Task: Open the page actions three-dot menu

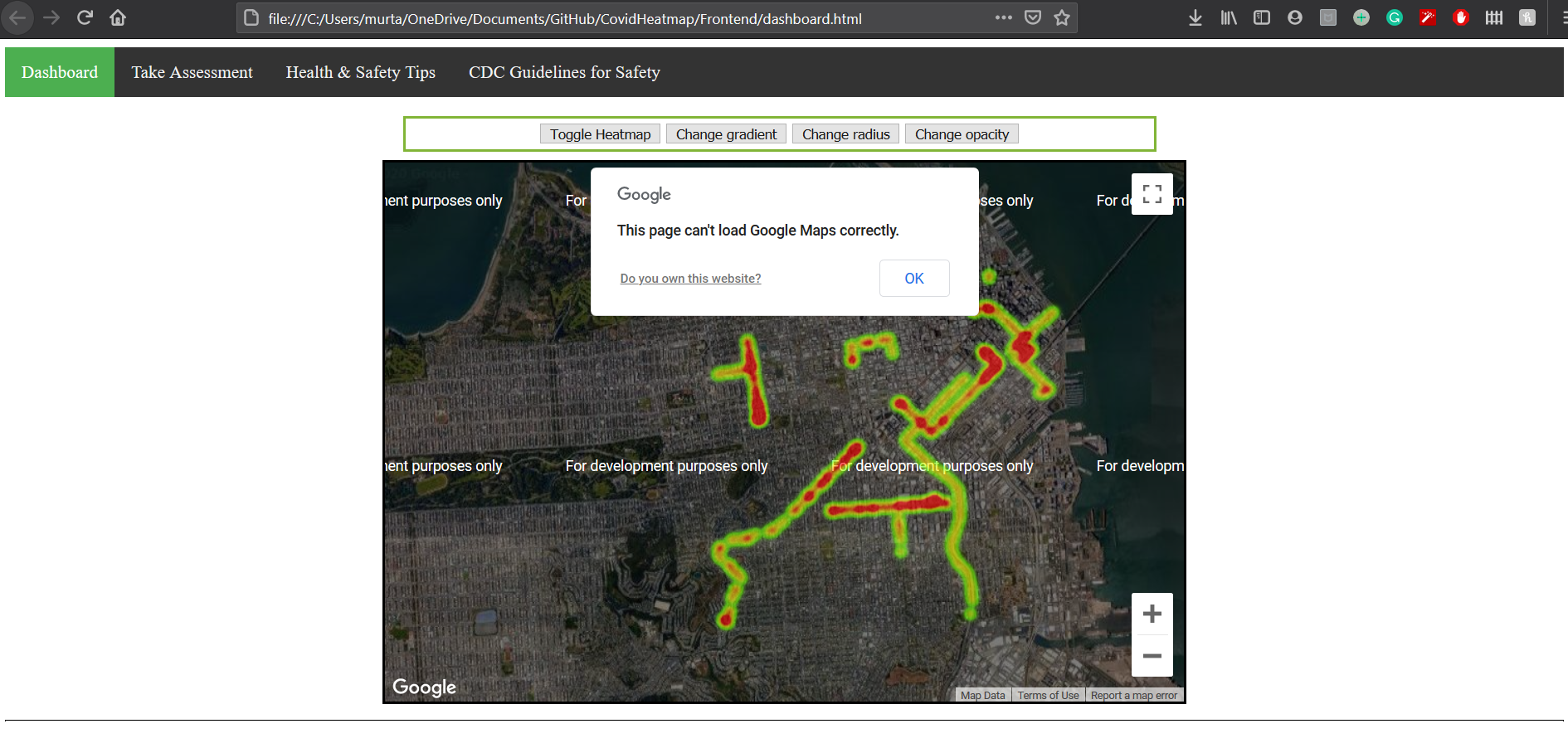Action: (1003, 17)
